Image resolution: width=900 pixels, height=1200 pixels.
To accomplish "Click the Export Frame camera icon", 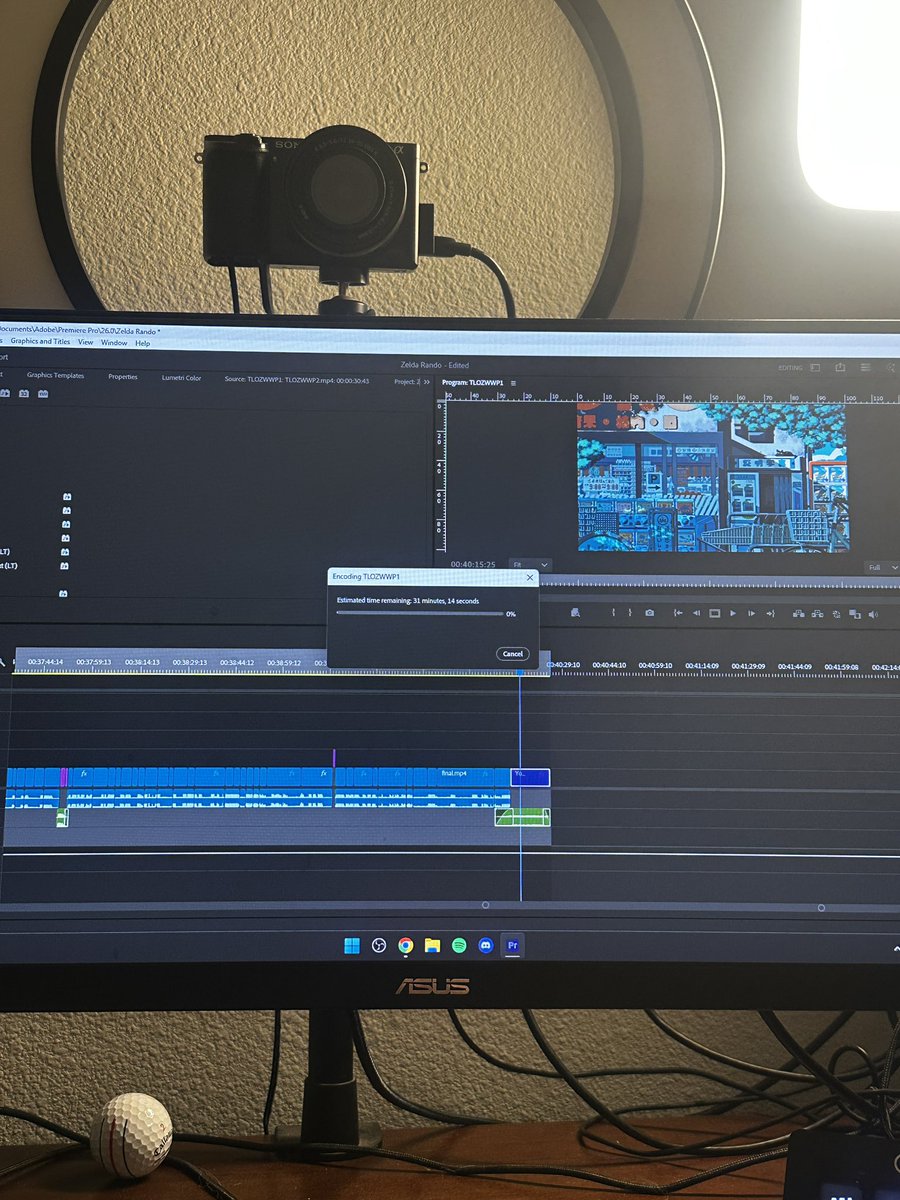I will (650, 613).
